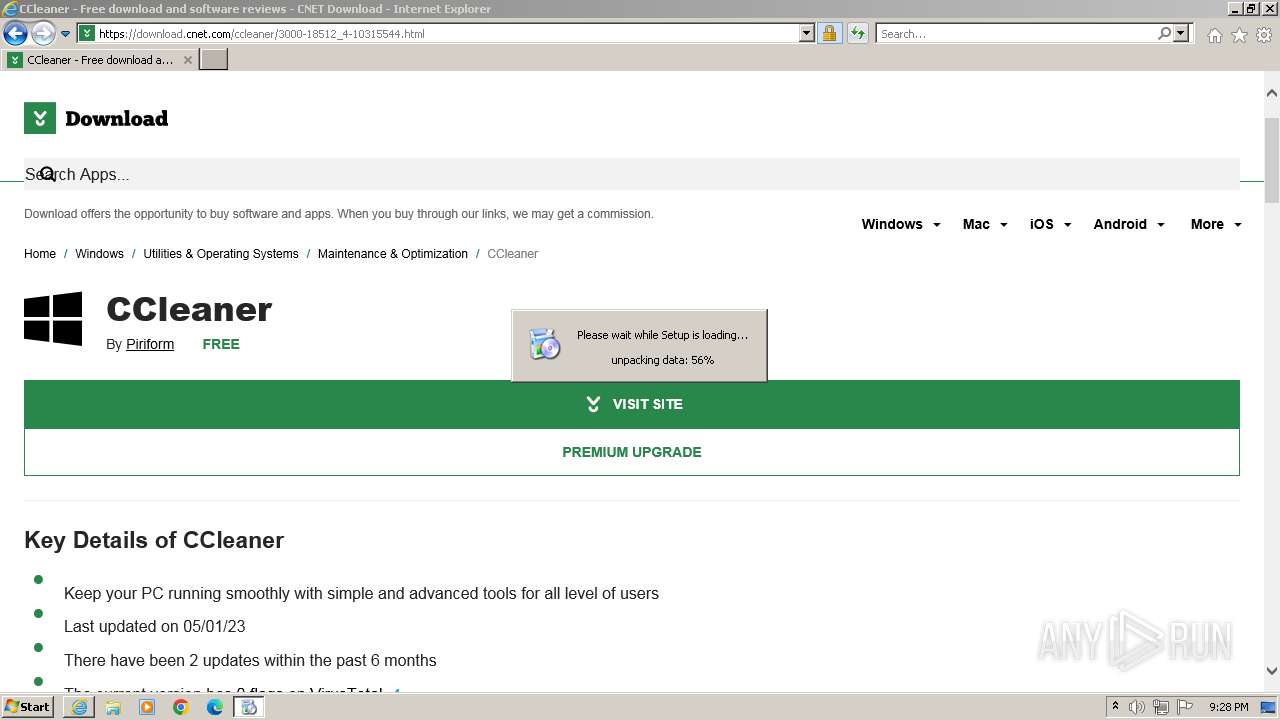The image size is (1280, 720).
Task: Open Chrome from the taskbar
Action: 181,707
